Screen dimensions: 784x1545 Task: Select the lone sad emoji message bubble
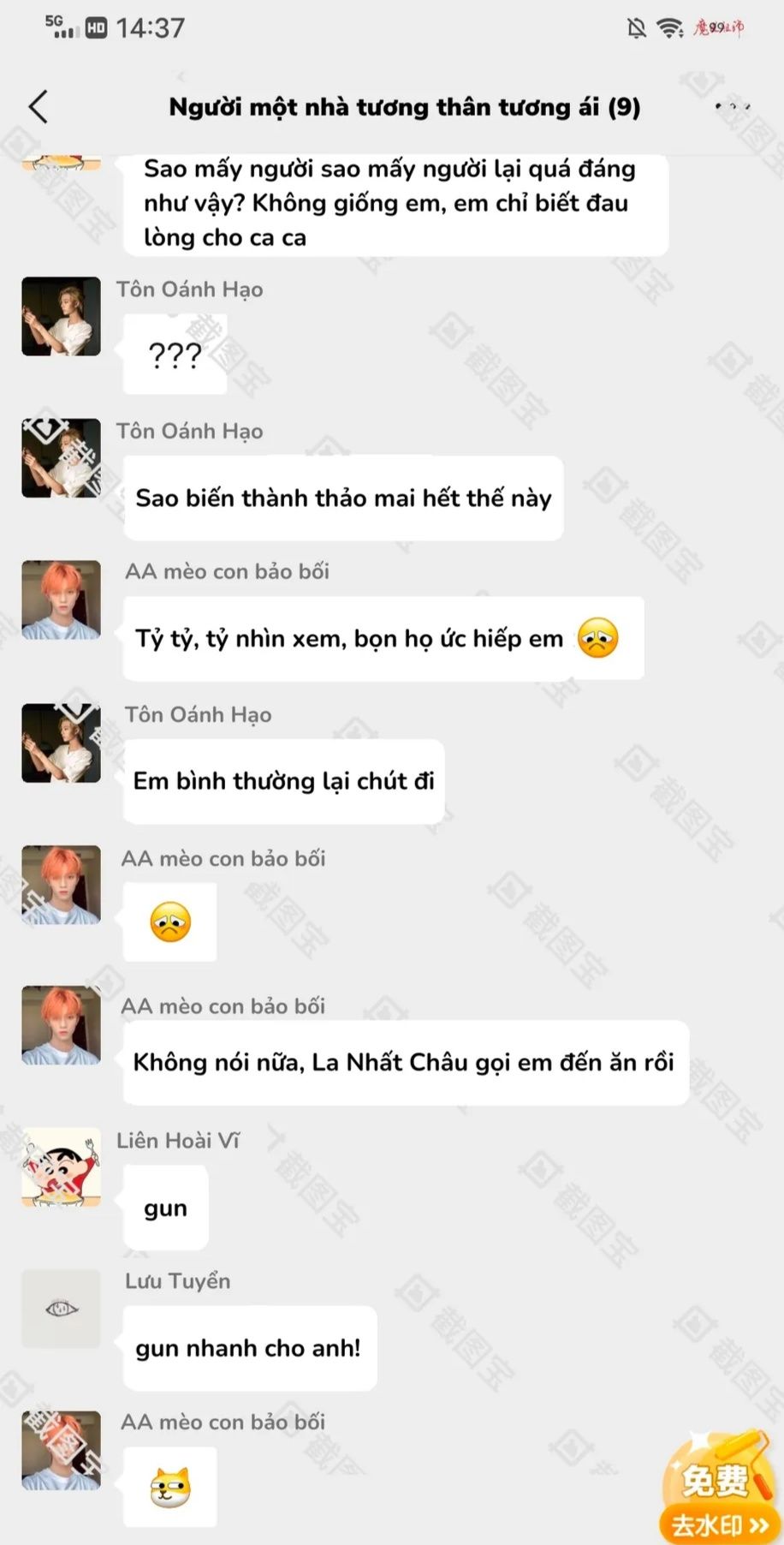pos(169,922)
